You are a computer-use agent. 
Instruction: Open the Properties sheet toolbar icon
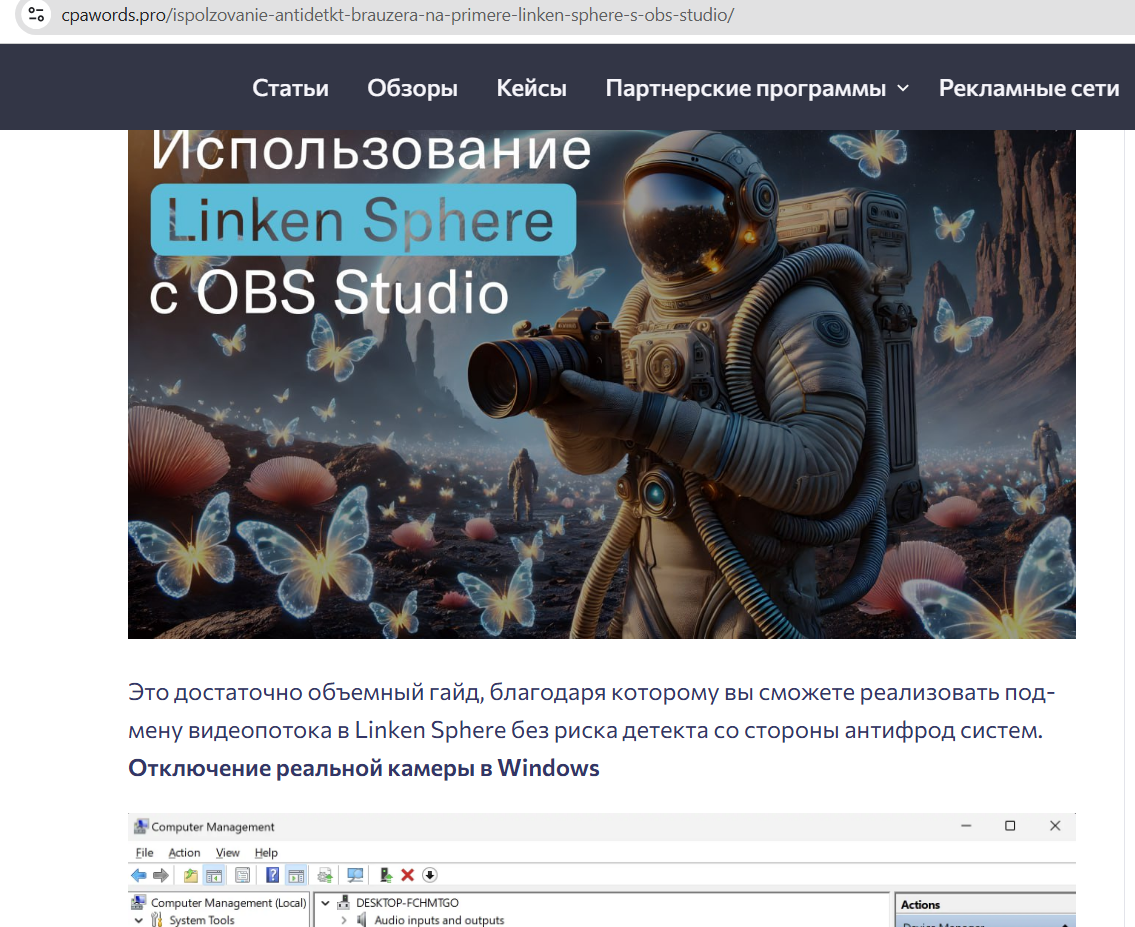pyautogui.click(x=242, y=875)
